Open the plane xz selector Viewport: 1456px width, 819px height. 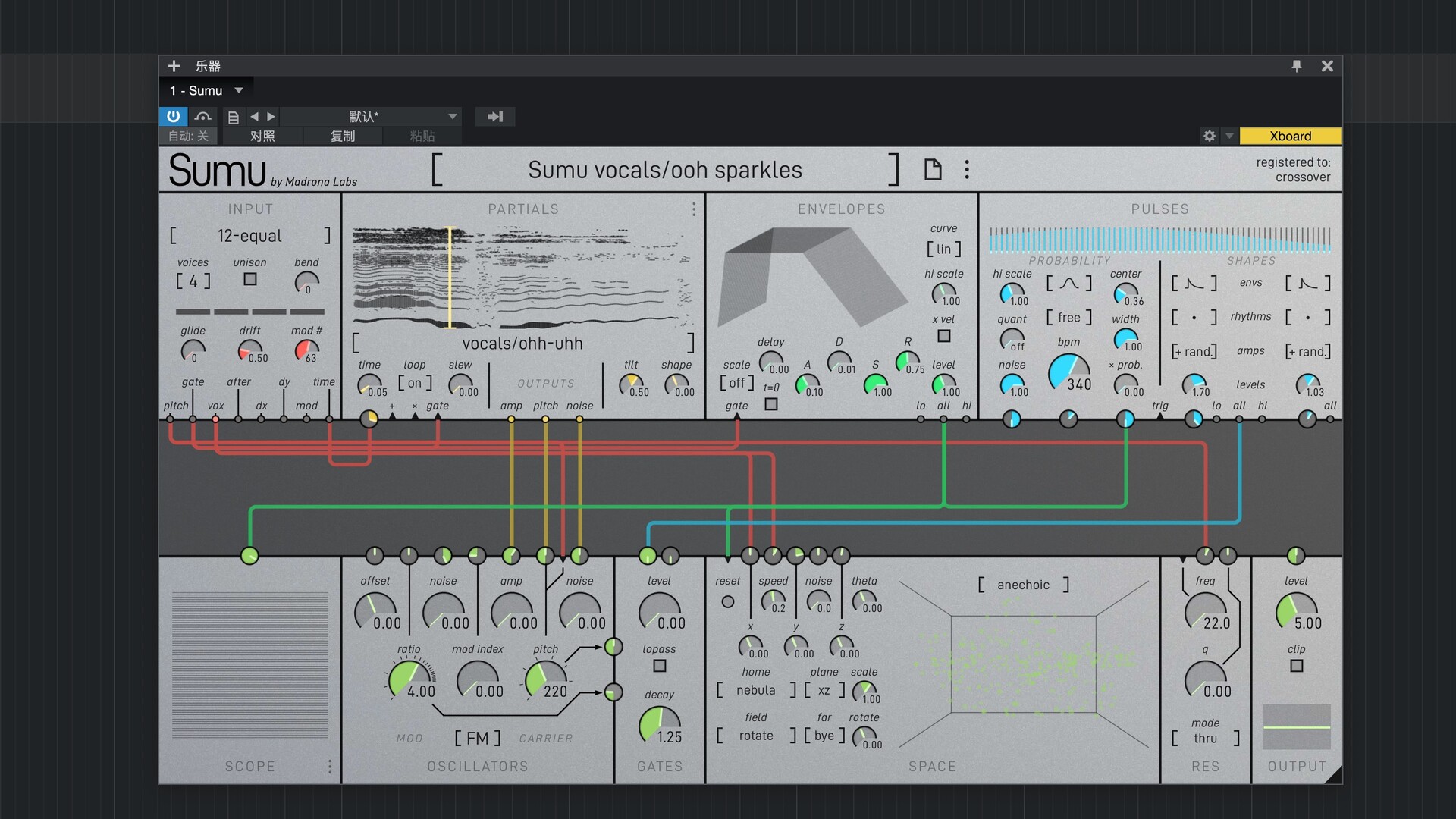[x=824, y=691]
